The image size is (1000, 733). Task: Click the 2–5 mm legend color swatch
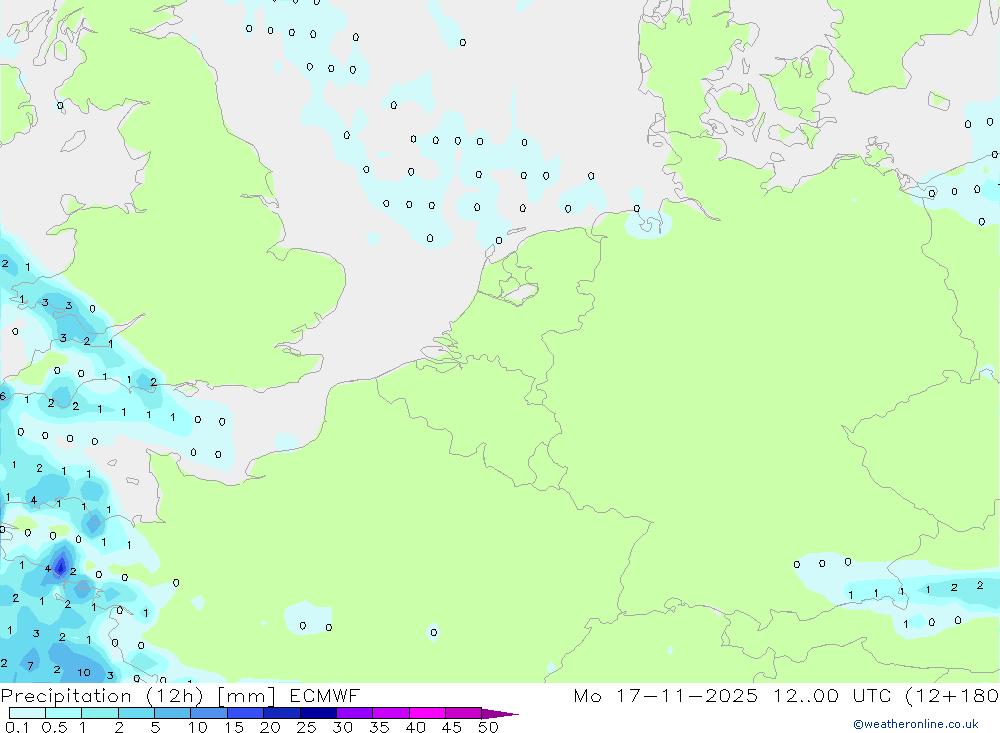tap(136, 713)
